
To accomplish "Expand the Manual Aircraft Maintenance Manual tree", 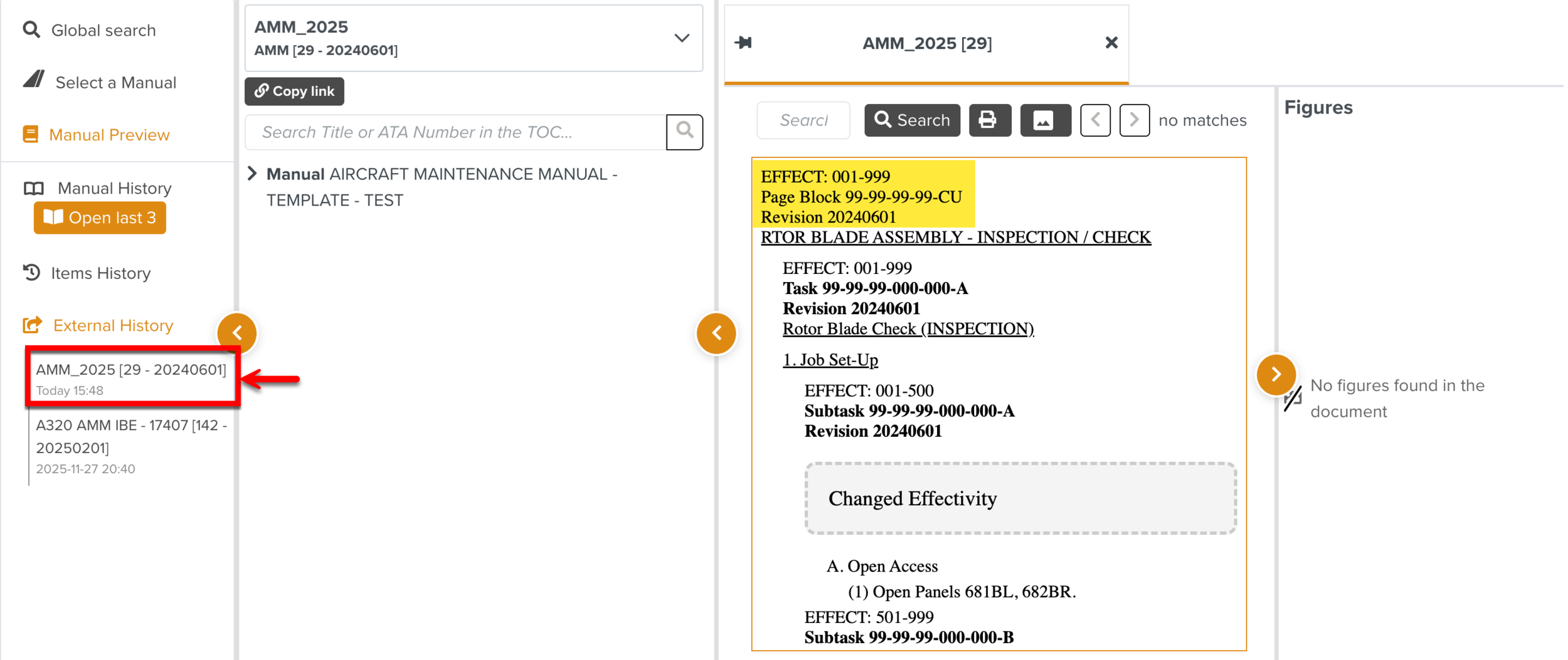I will [252, 174].
